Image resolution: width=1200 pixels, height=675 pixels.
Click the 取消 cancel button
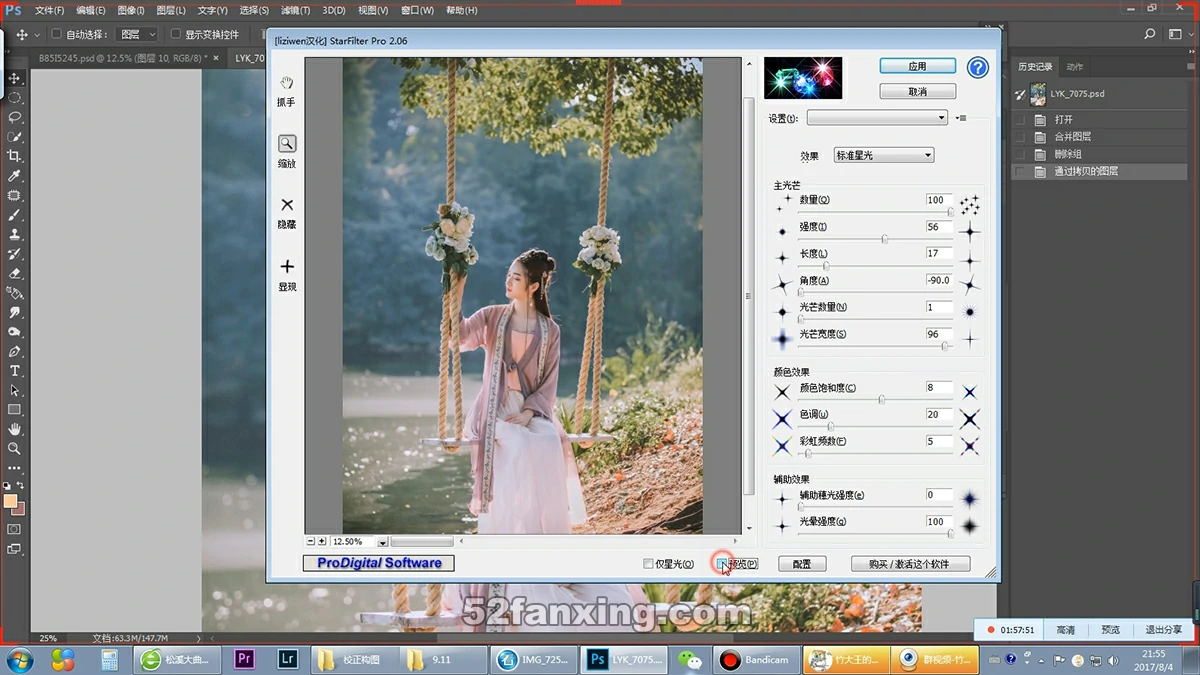click(x=917, y=91)
